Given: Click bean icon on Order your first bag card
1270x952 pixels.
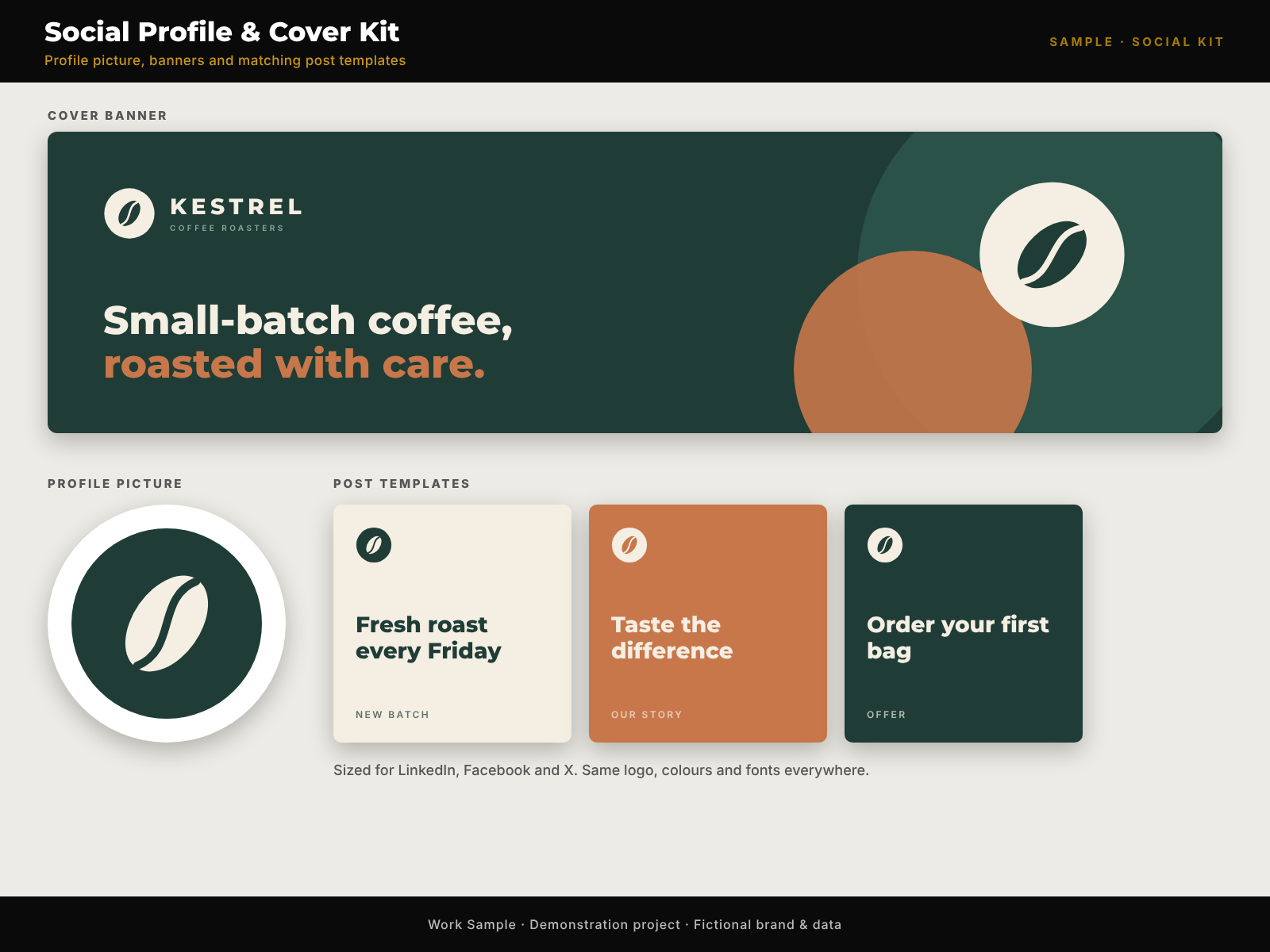Looking at the screenshot, I should coord(885,545).
